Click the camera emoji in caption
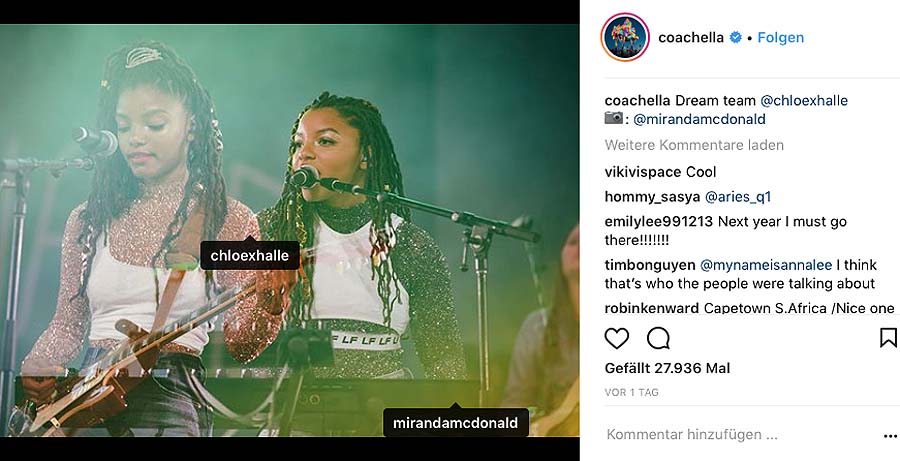 click(614, 119)
